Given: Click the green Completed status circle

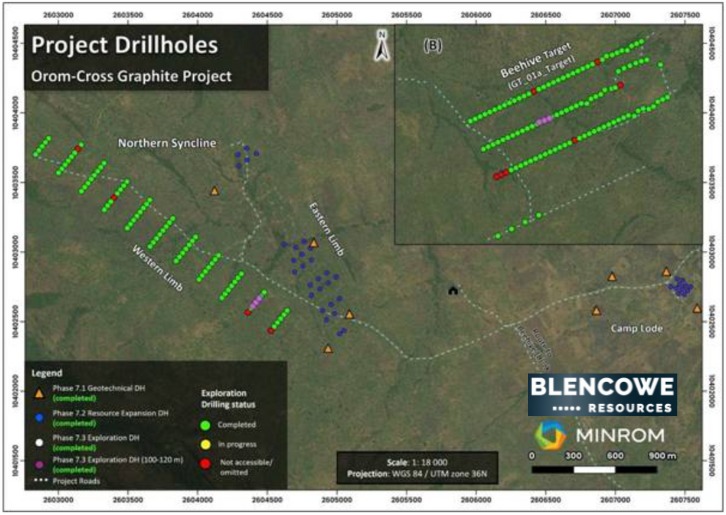Looking at the screenshot, I should 206,425.
